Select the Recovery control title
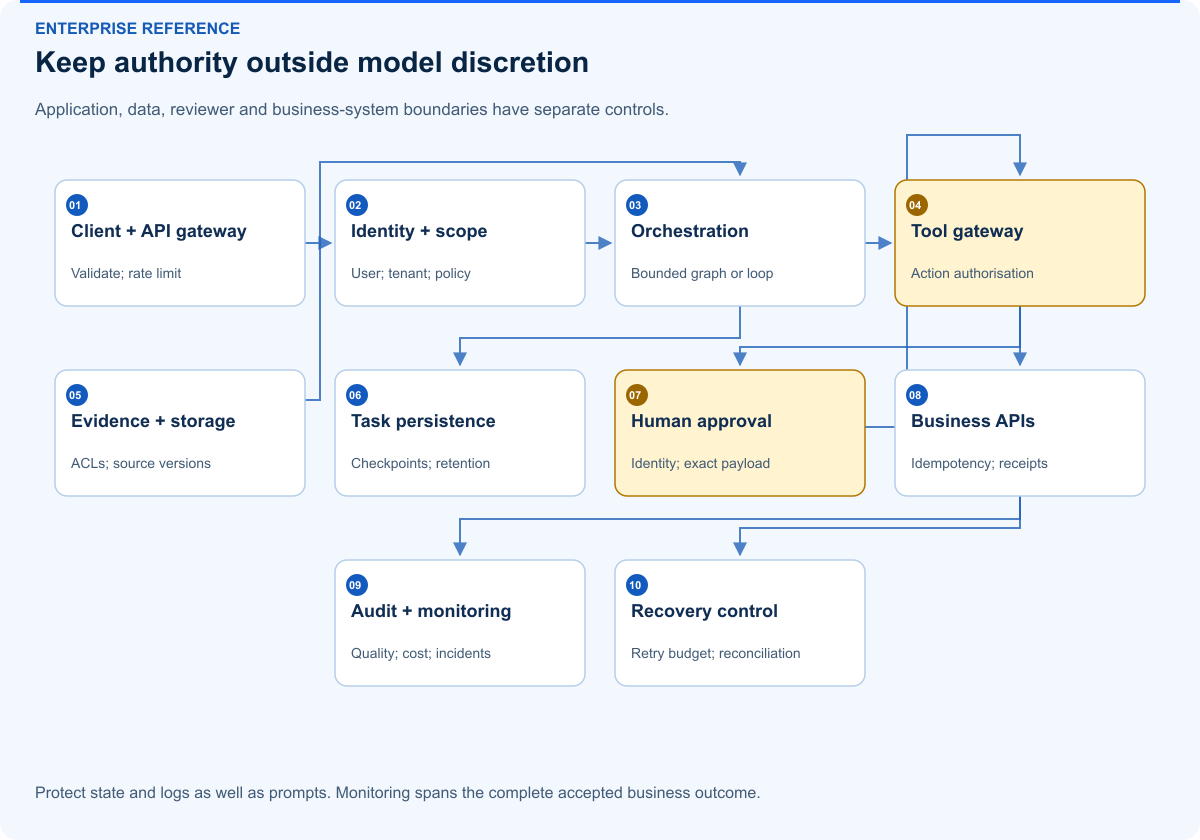This screenshot has height=840, width=1200. tap(704, 611)
